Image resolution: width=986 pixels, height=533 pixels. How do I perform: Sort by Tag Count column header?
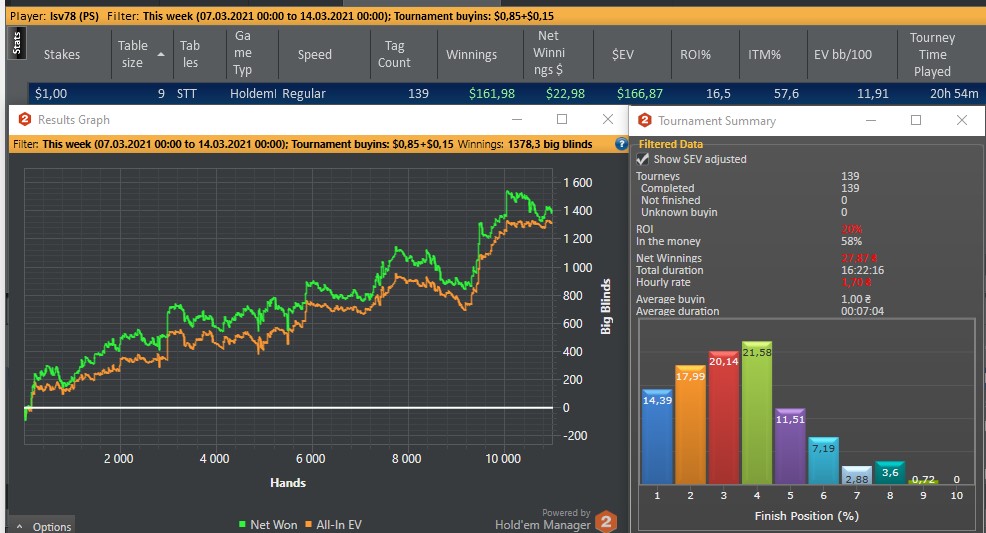394,54
